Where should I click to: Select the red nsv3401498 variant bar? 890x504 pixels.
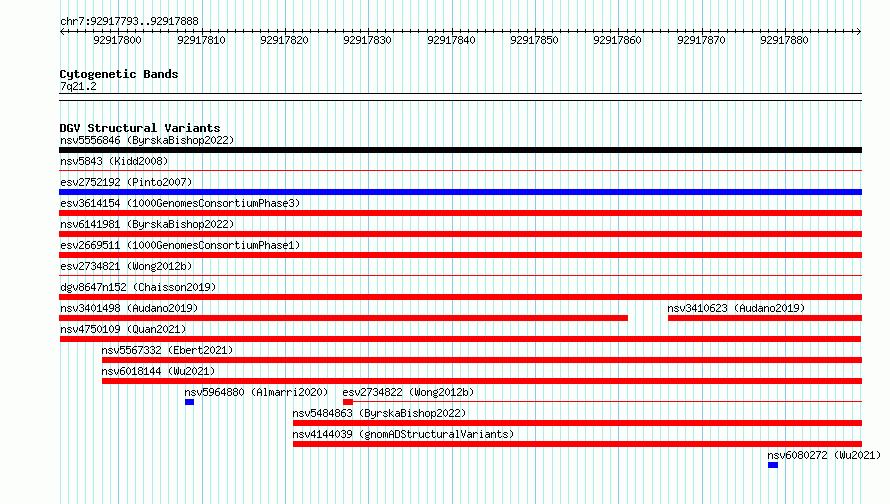point(343,318)
